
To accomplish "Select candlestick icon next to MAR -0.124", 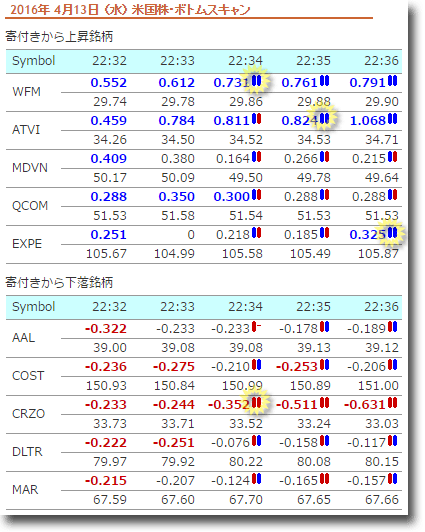I will tap(256, 479).
